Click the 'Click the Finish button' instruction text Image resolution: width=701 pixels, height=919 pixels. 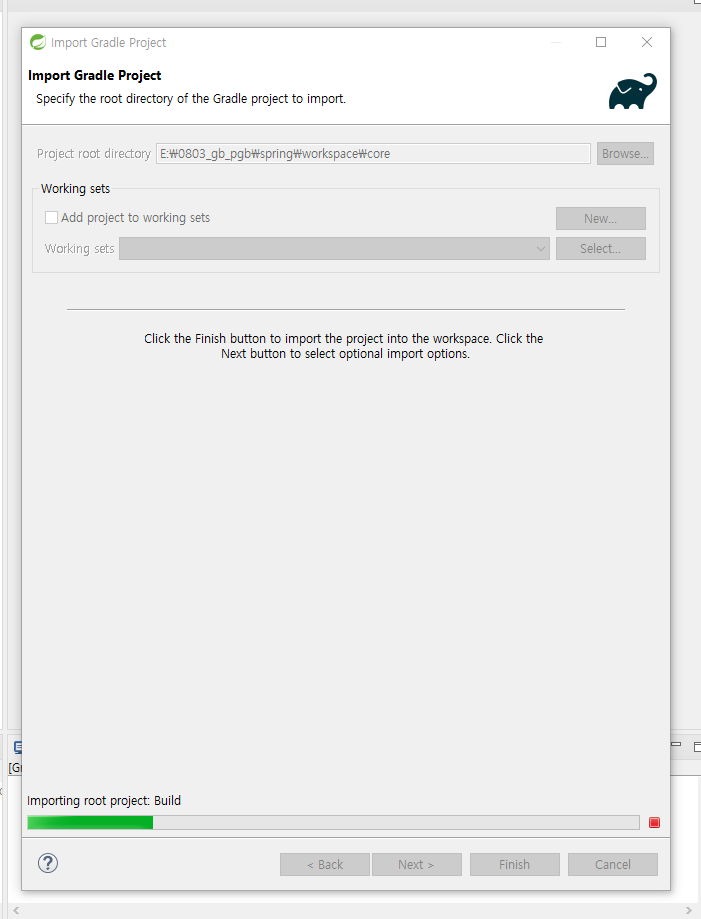pos(344,346)
